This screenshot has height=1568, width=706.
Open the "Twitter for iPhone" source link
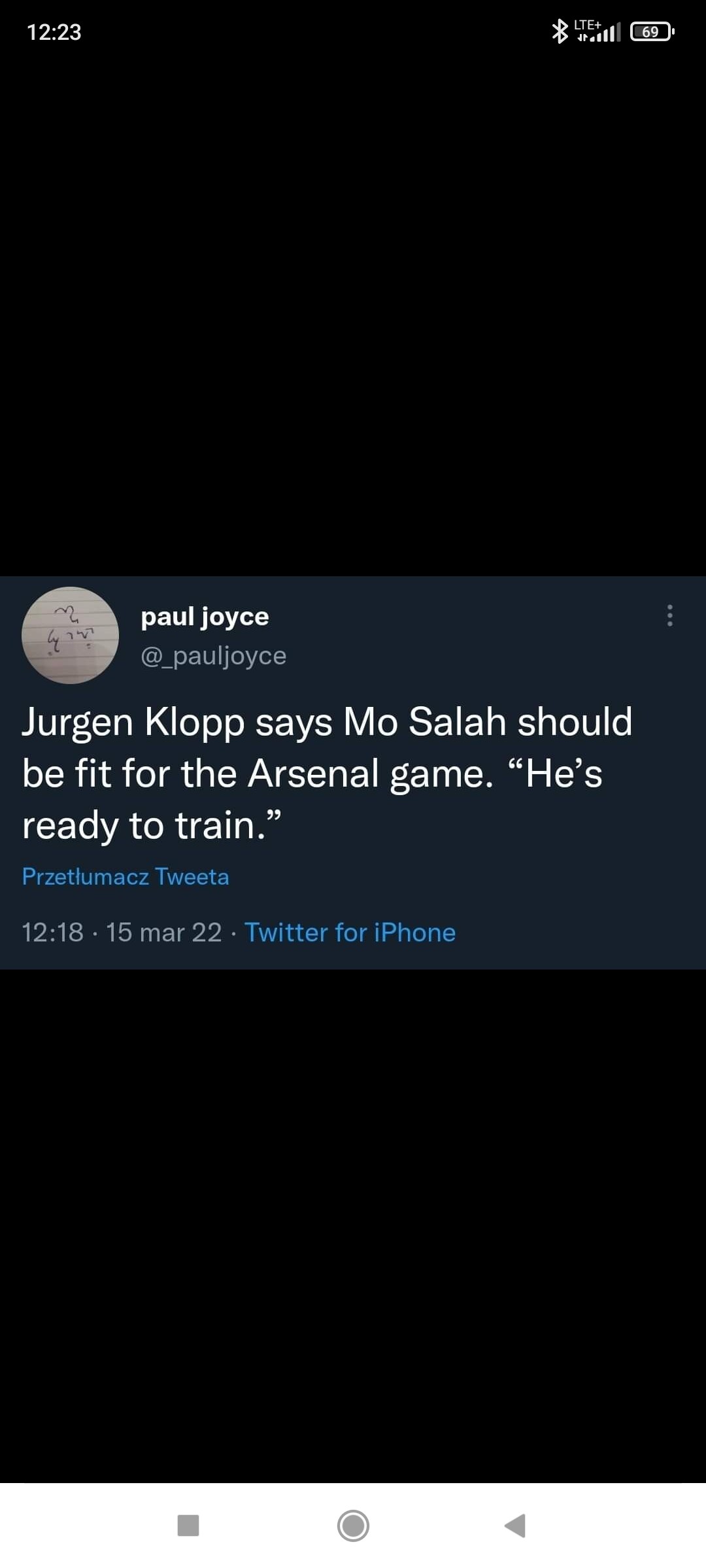click(350, 932)
